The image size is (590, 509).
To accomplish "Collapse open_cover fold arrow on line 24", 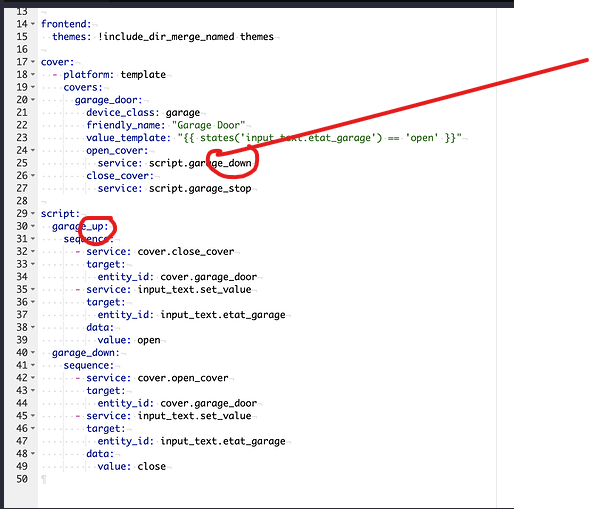I will [33, 150].
